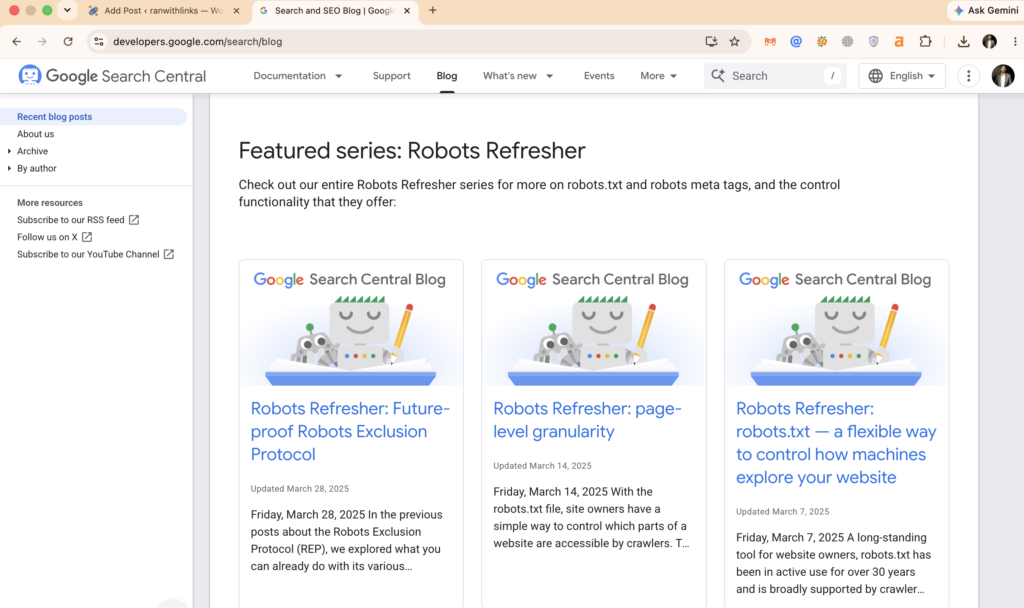
Task: Click the 'Updated March 28, 2025' text
Action: pyautogui.click(x=300, y=488)
